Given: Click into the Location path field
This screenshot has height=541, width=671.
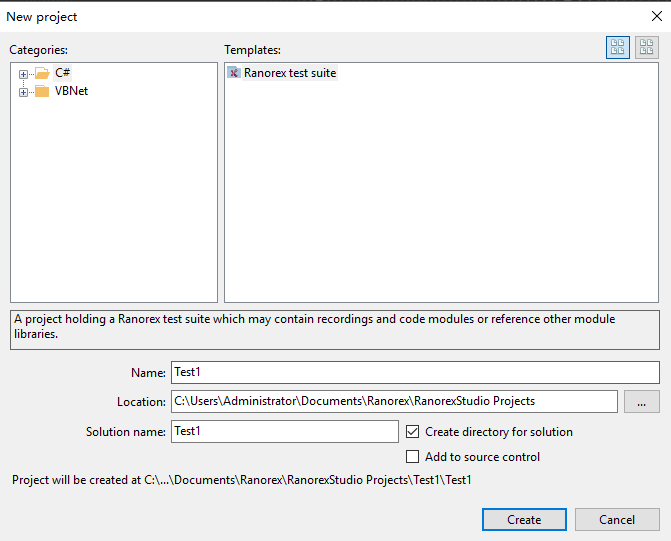Looking at the screenshot, I should click(394, 401).
